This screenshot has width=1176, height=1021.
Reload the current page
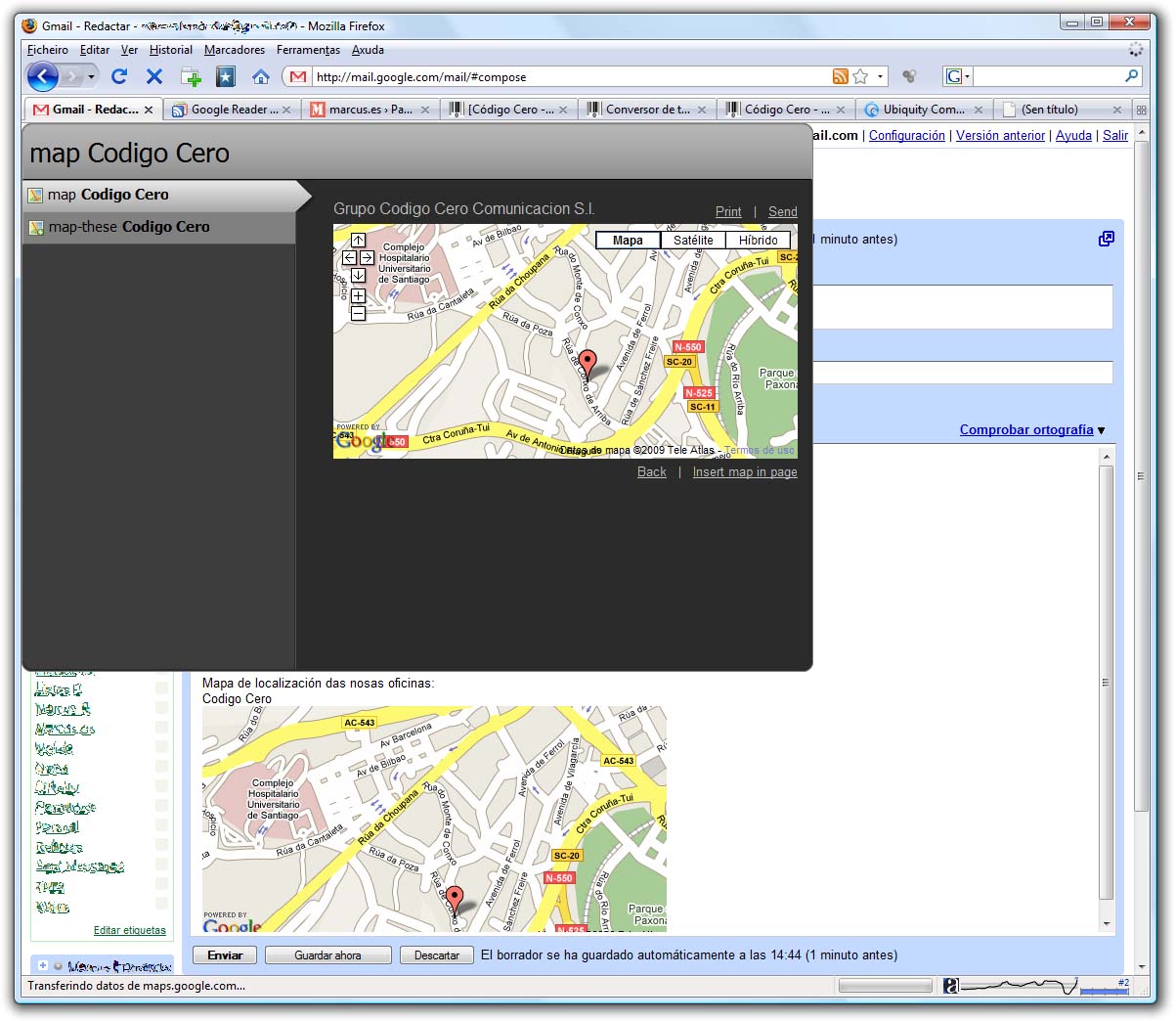pos(119,76)
